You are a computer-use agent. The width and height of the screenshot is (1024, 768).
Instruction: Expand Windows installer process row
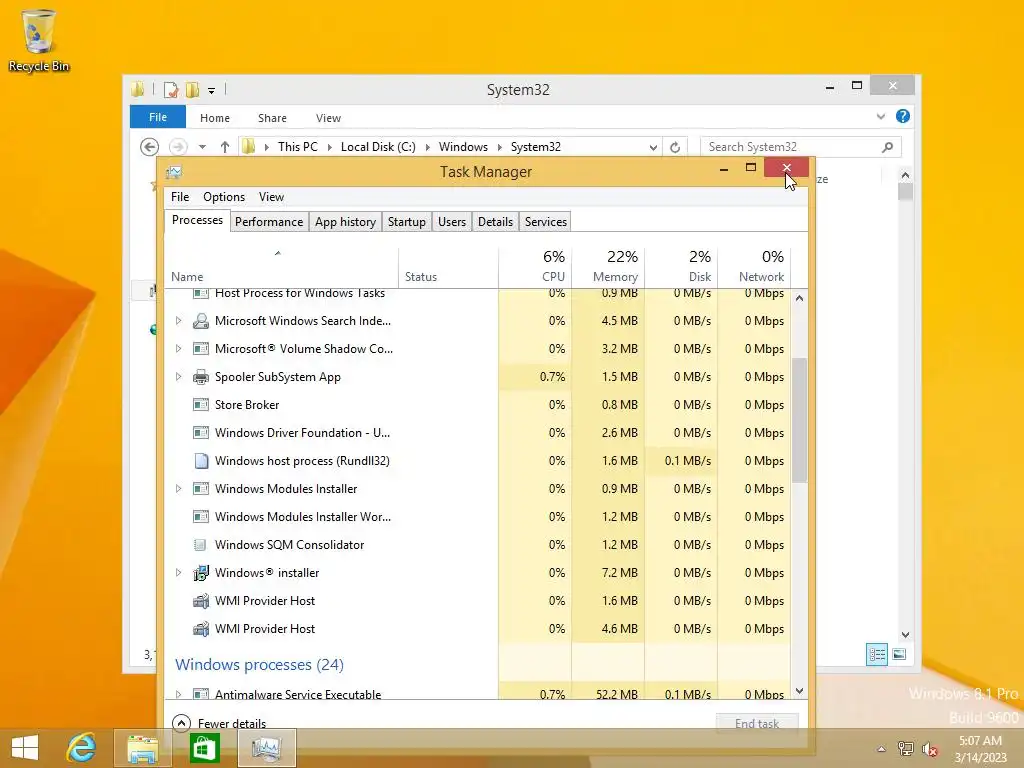pyautogui.click(x=178, y=573)
